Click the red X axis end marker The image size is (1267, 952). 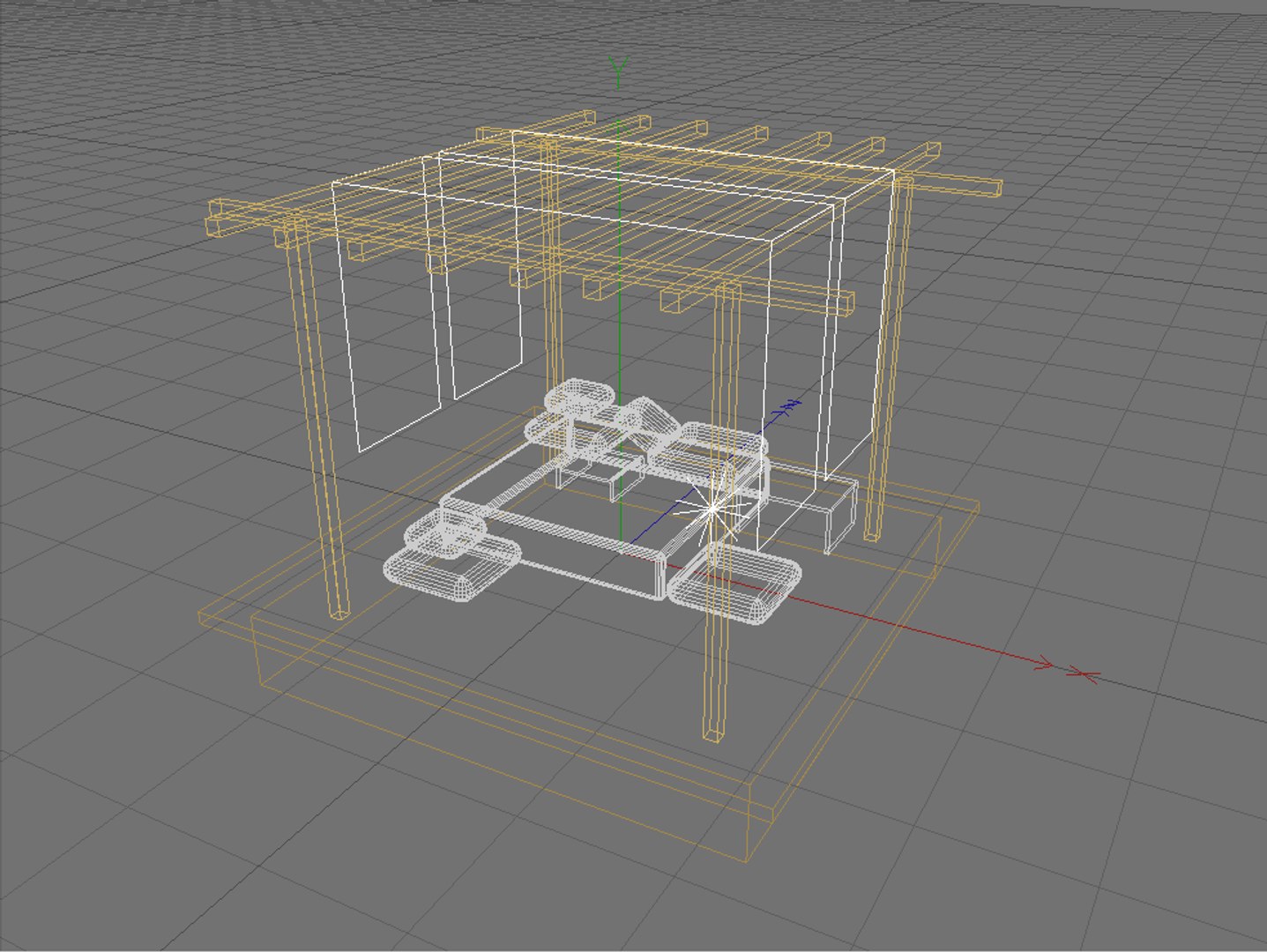pyautogui.click(x=1083, y=675)
